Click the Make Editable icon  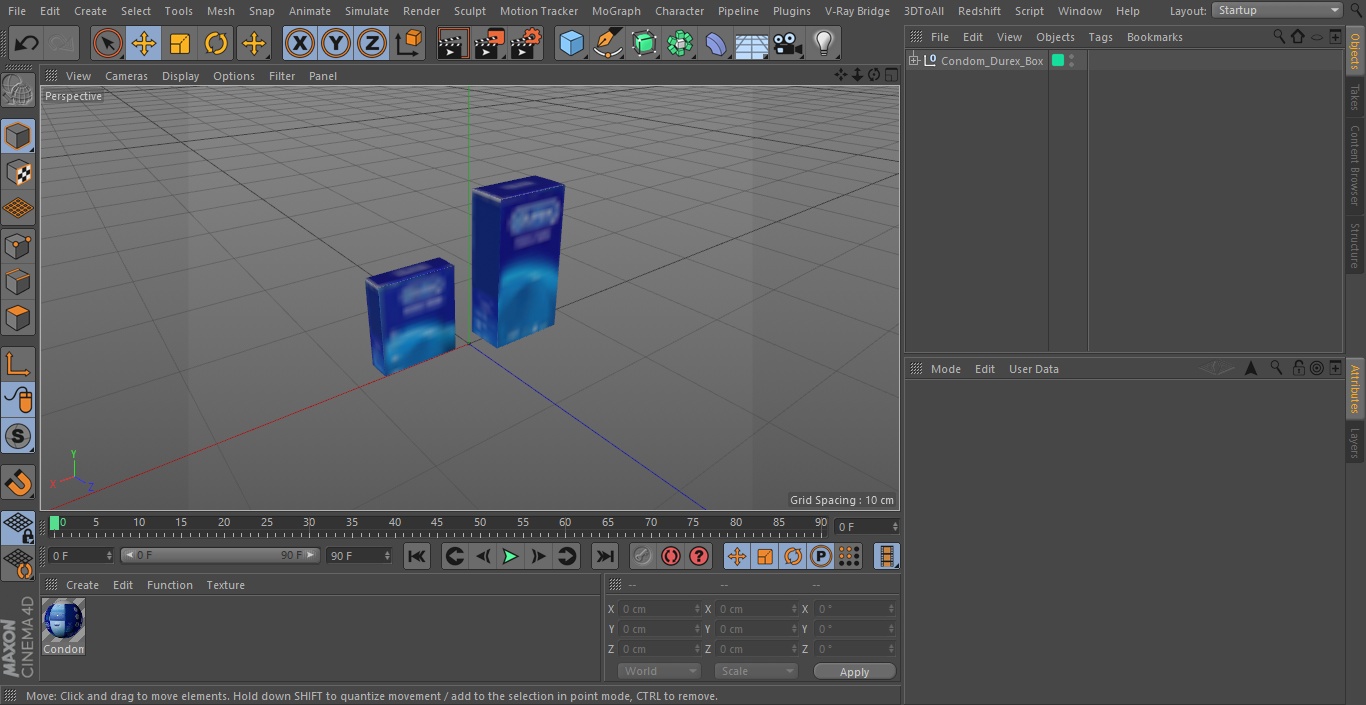[18, 91]
